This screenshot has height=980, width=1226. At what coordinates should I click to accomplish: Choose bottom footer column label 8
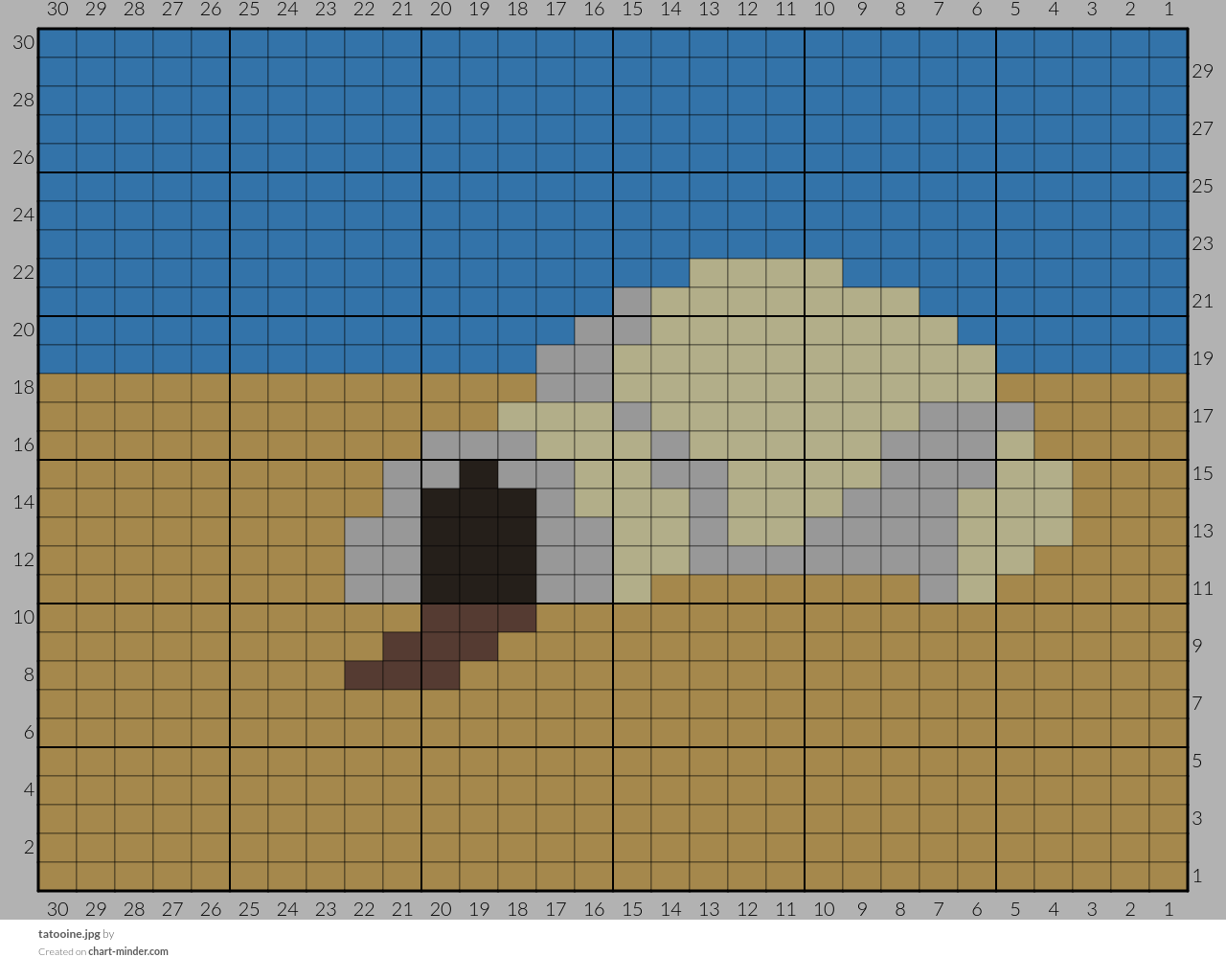tap(900, 909)
